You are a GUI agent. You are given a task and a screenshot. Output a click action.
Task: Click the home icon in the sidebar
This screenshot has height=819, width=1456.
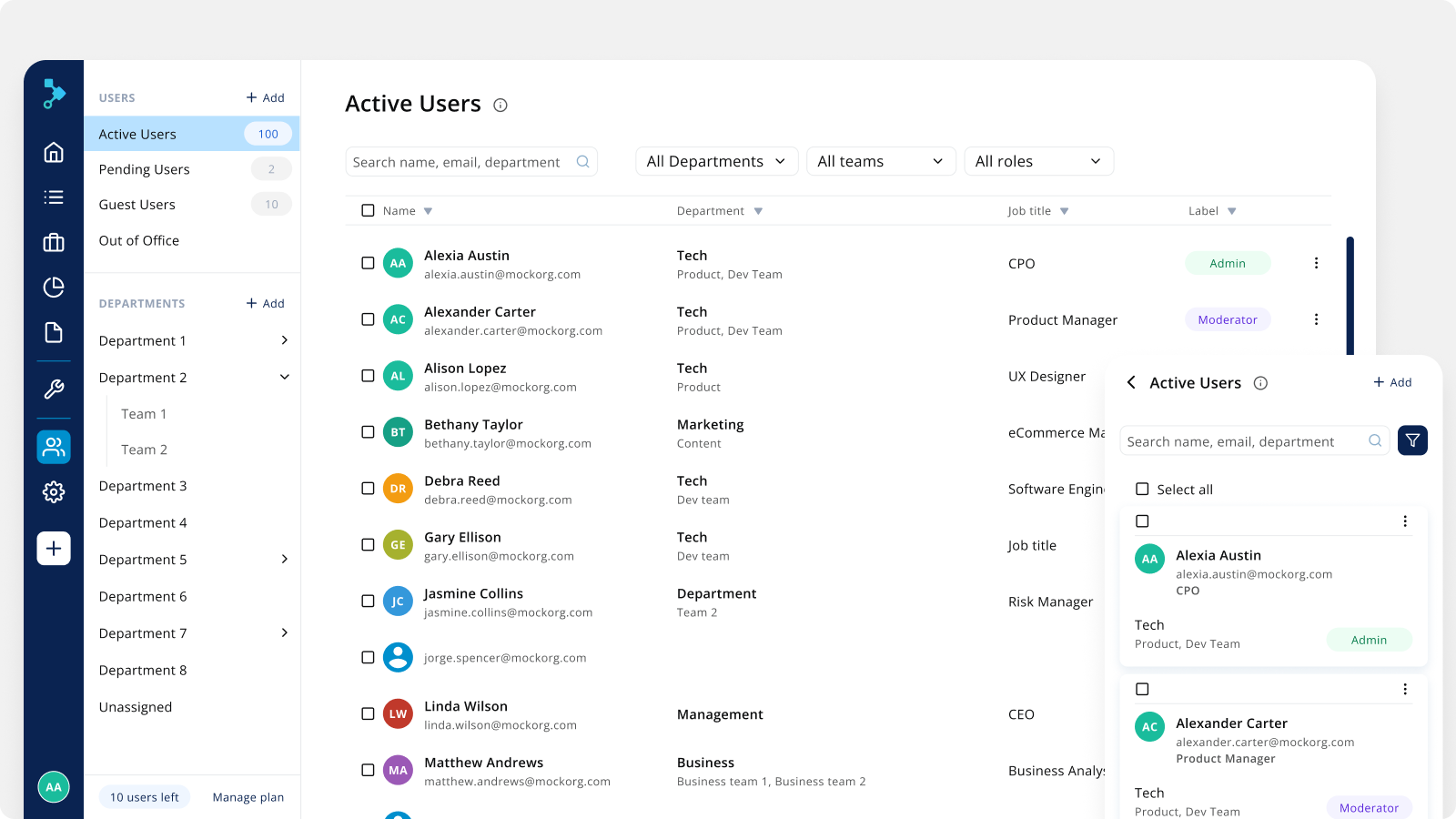pyautogui.click(x=54, y=152)
